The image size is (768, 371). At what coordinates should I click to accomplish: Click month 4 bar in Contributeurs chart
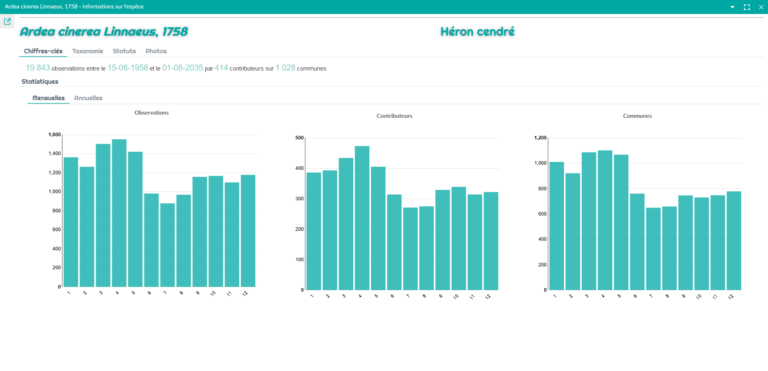tap(362, 218)
